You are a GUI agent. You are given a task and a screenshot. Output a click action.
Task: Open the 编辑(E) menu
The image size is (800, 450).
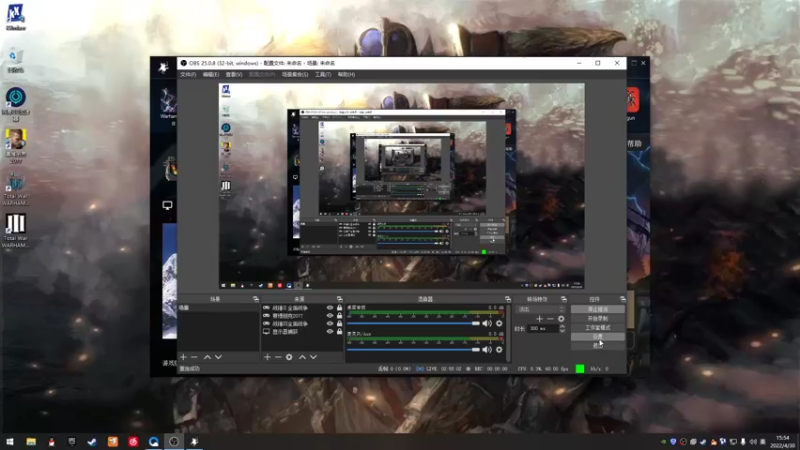pyautogui.click(x=211, y=74)
